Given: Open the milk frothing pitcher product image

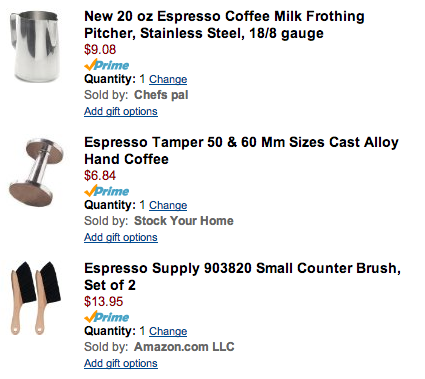Looking at the screenshot, I should [x=35, y=46].
